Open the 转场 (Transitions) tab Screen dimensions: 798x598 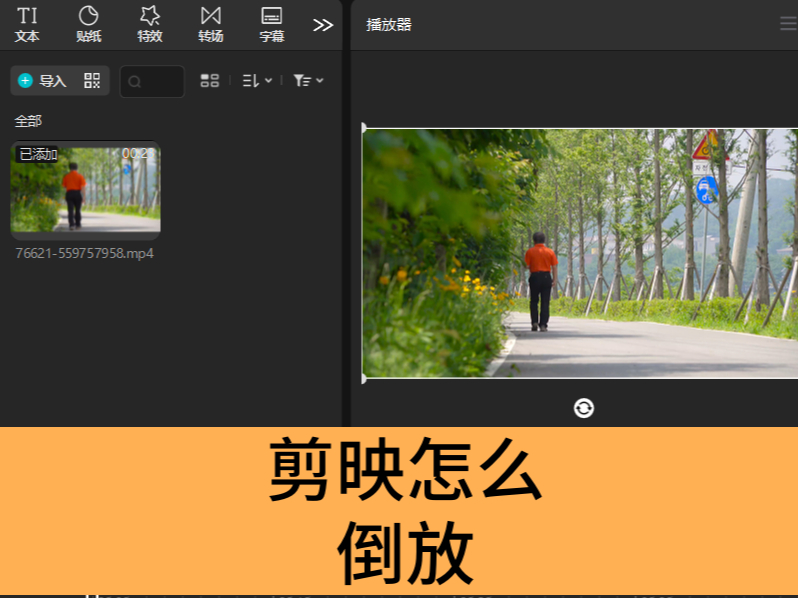[x=211, y=24]
